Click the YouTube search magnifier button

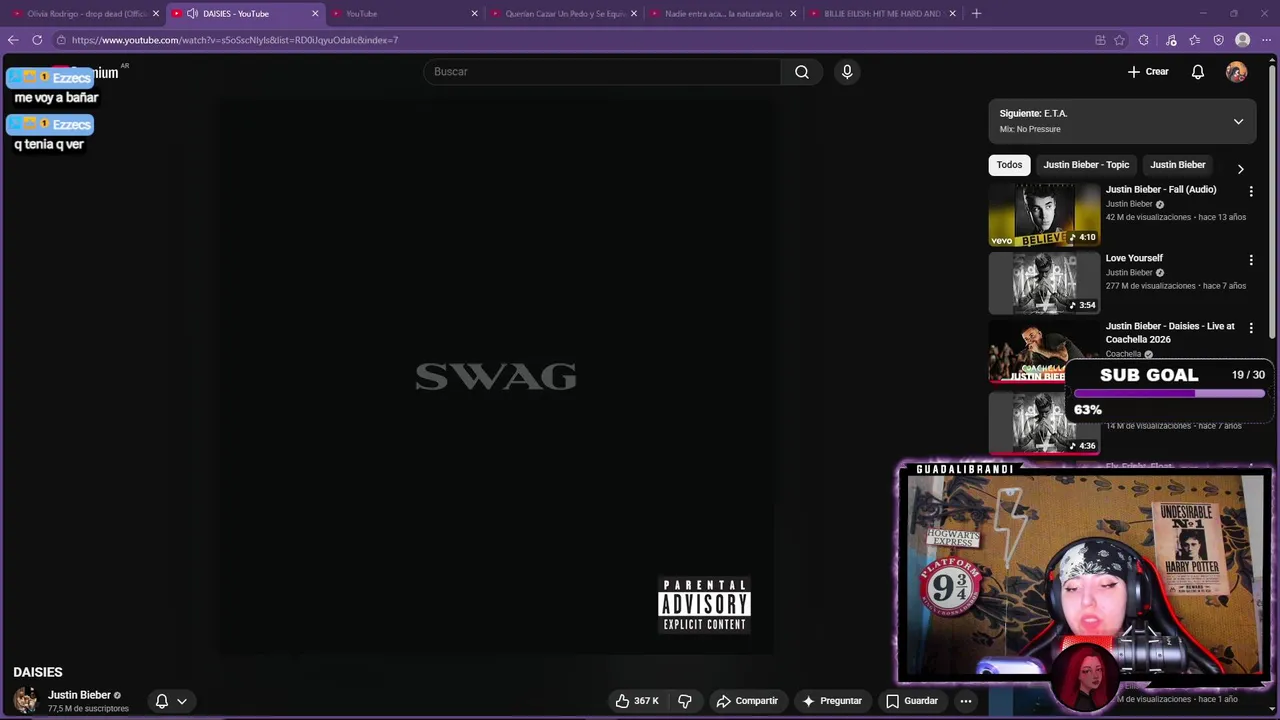(x=802, y=72)
